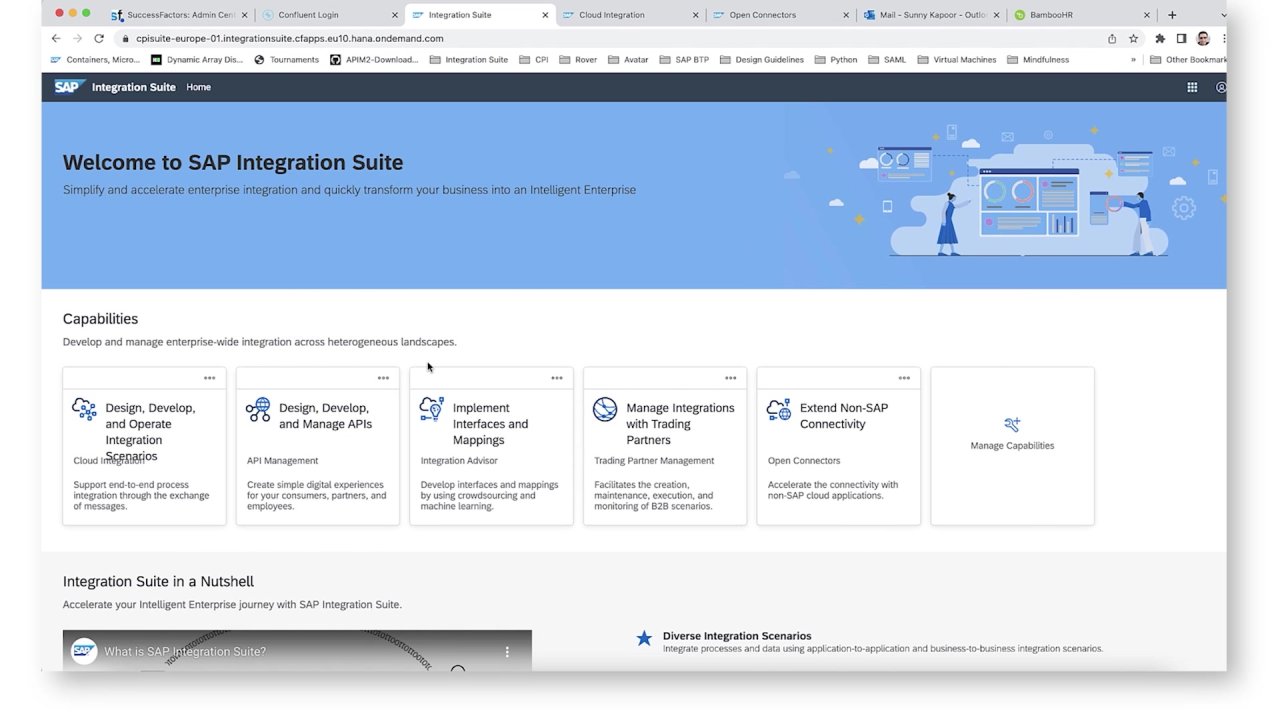Screen dimensions: 1280x720
Task: Switch to the Mail - Sunny Kapoor Outlook tab
Action: coord(931,15)
